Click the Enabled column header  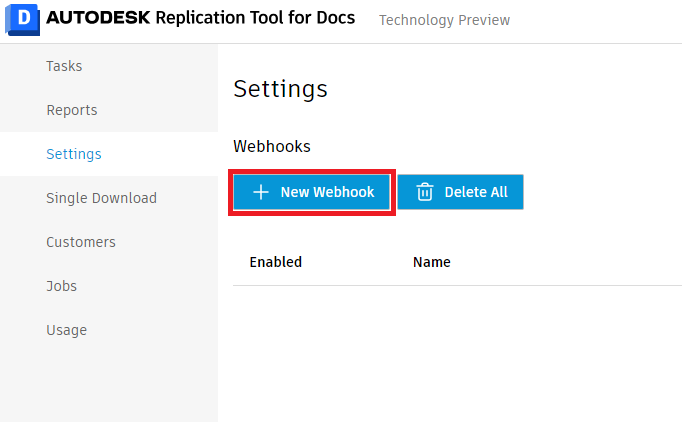(275, 262)
